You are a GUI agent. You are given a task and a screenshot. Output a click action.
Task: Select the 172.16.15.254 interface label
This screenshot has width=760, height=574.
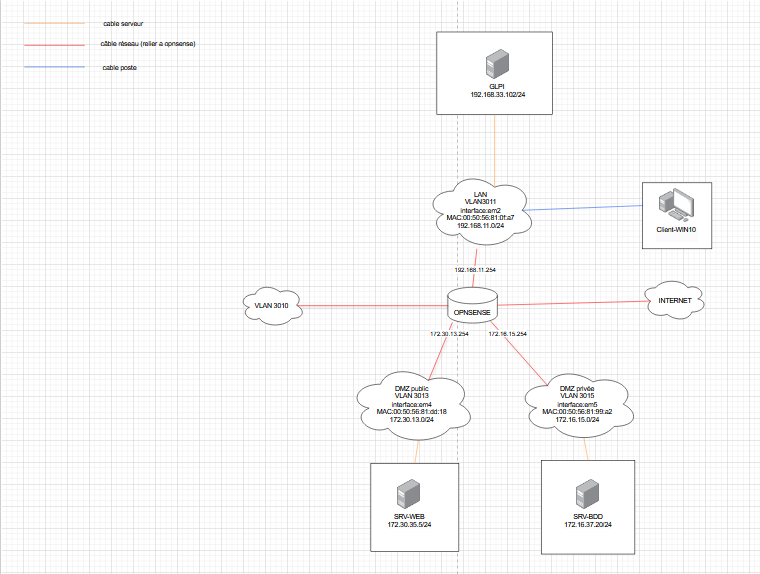508,333
